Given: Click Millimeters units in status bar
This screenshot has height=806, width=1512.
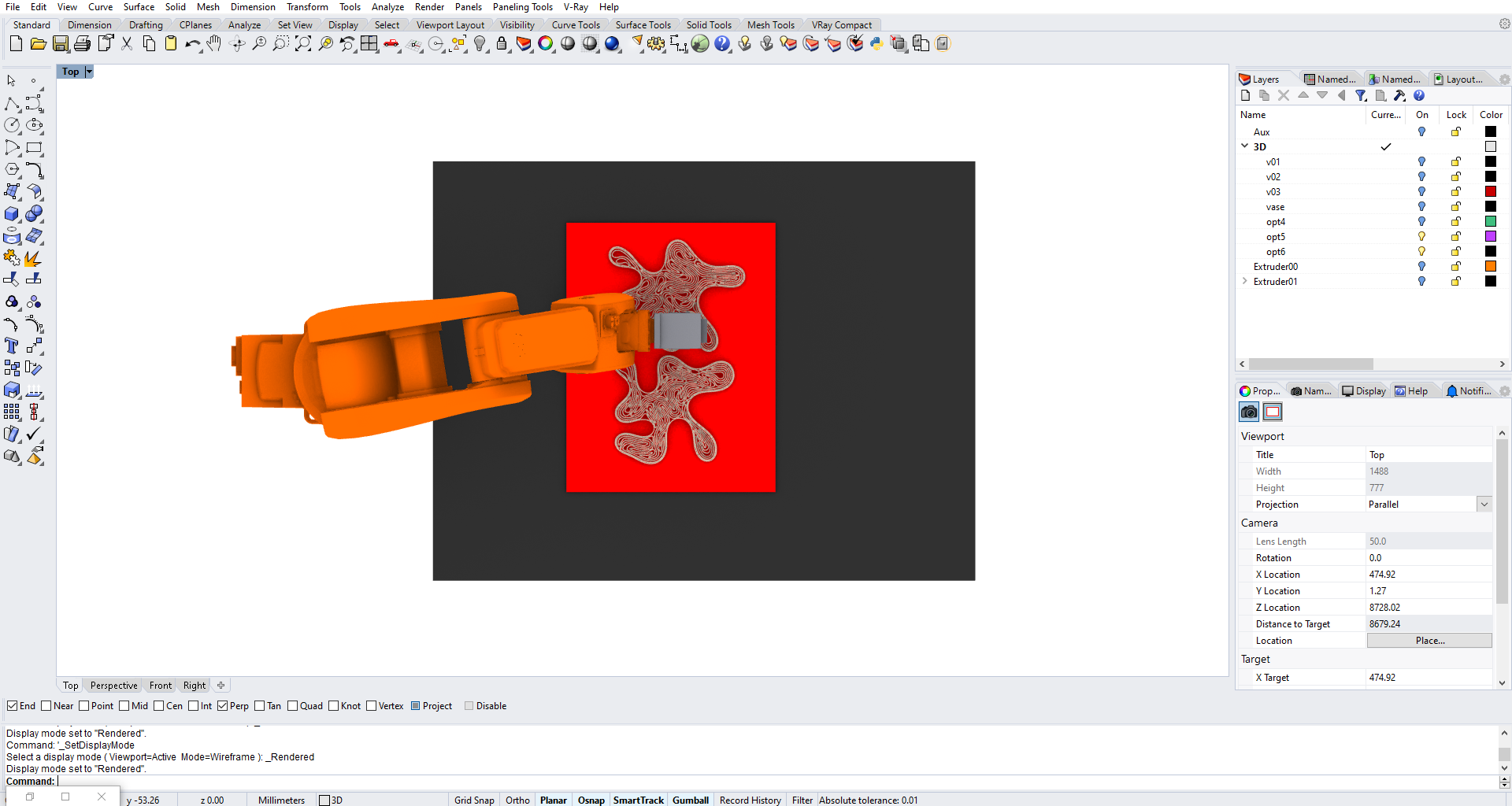Looking at the screenshot, I should click(x=281, y=800).
